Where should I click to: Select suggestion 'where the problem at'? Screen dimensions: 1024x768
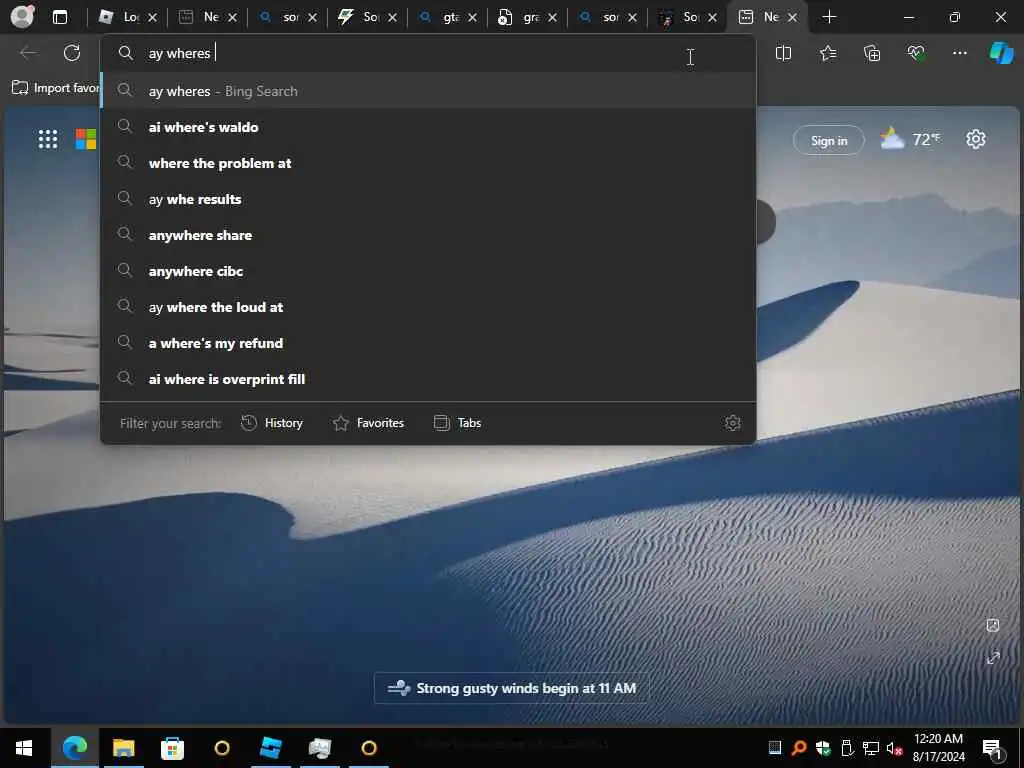[x=428, y=163]
